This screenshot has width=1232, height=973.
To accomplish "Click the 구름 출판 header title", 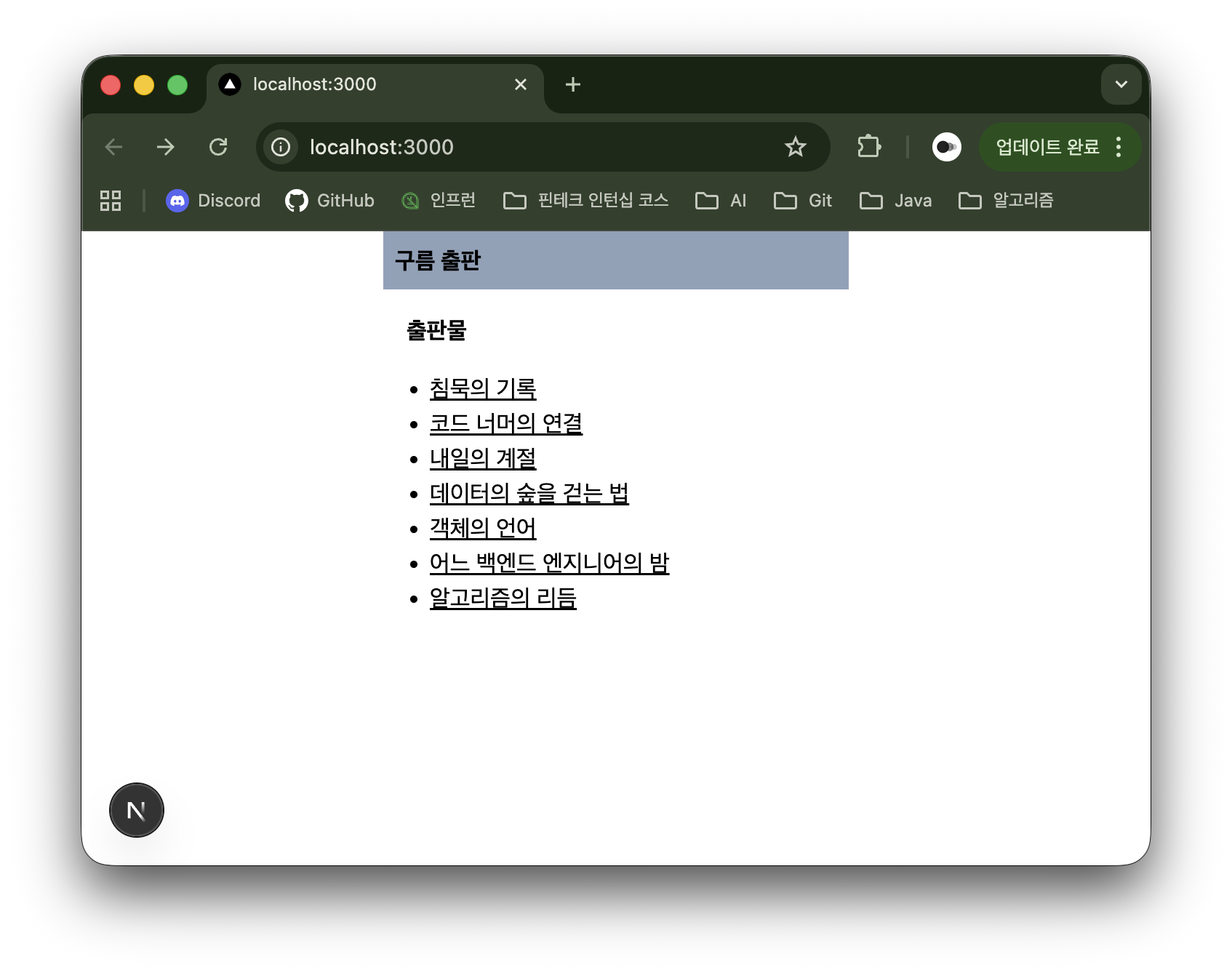I will 438,260.
